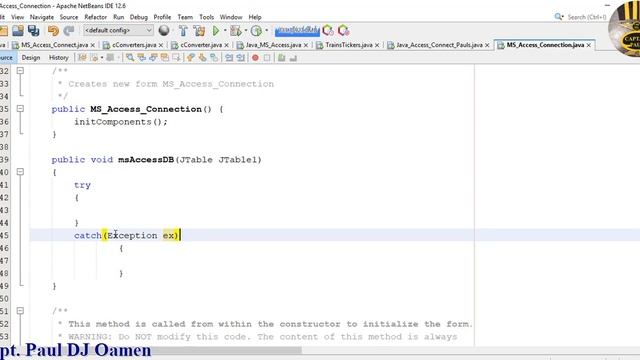640x360 pixels.
Task: Stop macro recording with the square icon
Action: click(x=267, y=58)
